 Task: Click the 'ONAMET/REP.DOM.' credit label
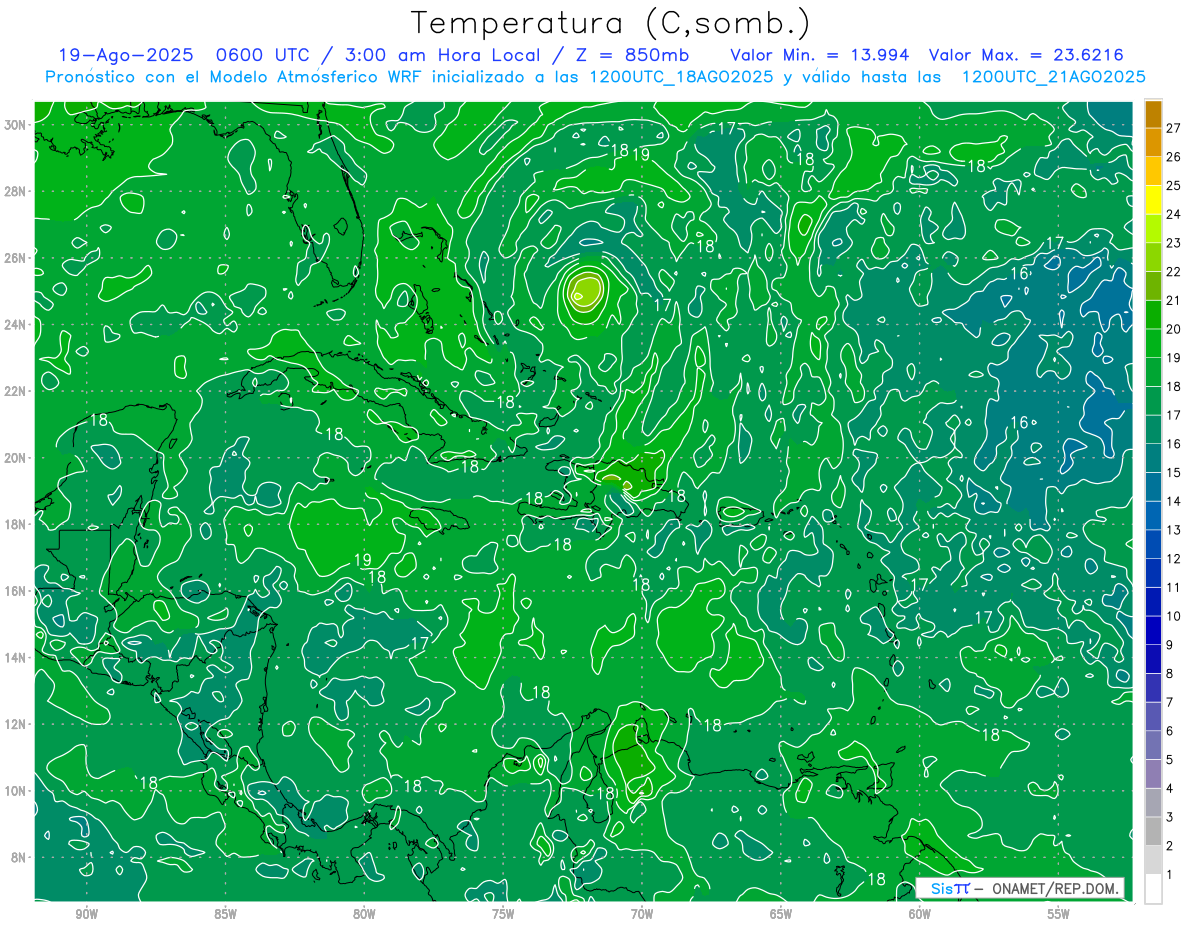pos(1054,888)
